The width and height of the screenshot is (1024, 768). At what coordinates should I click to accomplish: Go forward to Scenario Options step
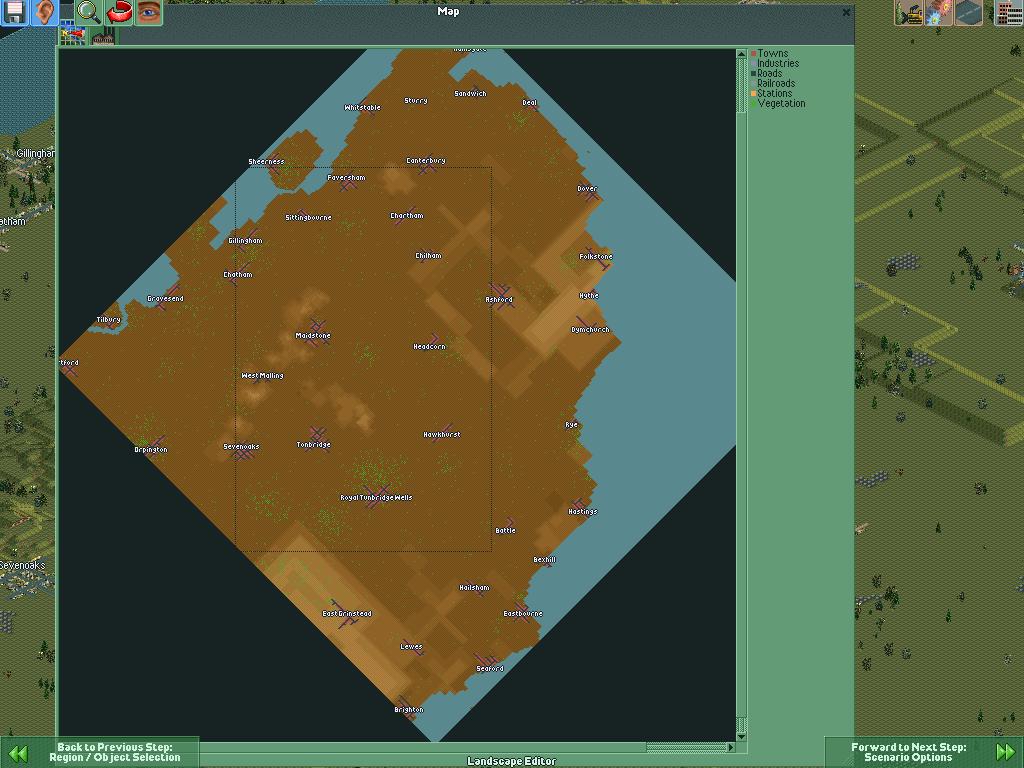point(924,752)
